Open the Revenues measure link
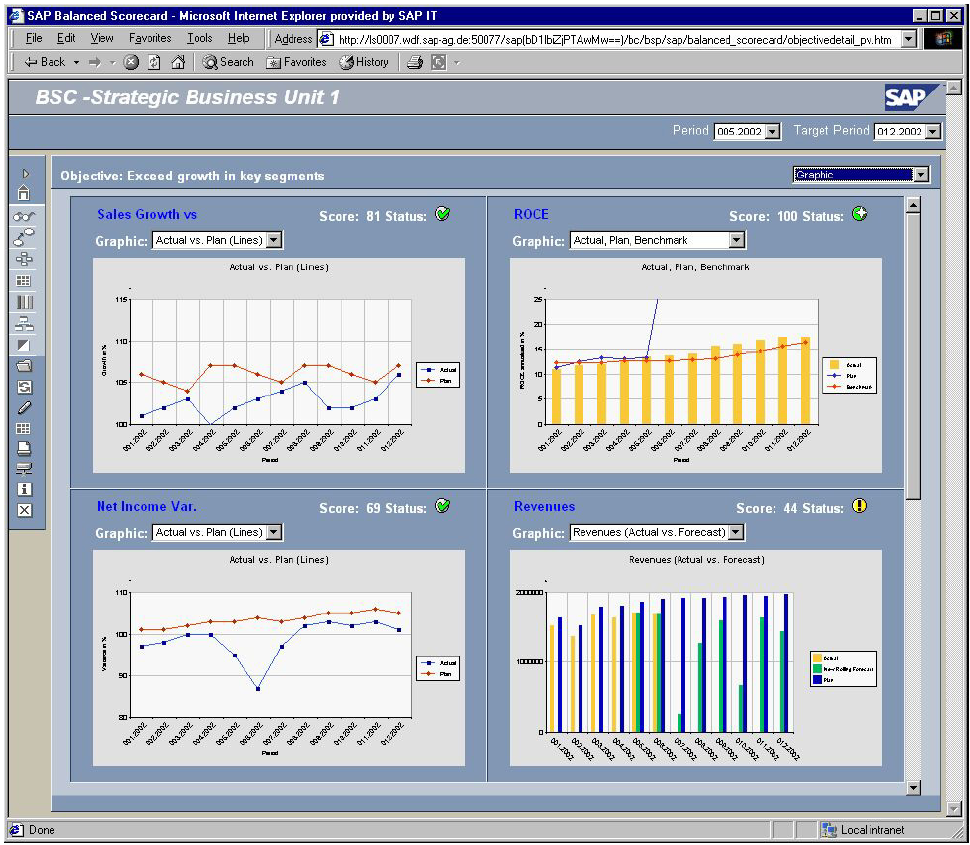The image size is (970, 845). (544, 507)
